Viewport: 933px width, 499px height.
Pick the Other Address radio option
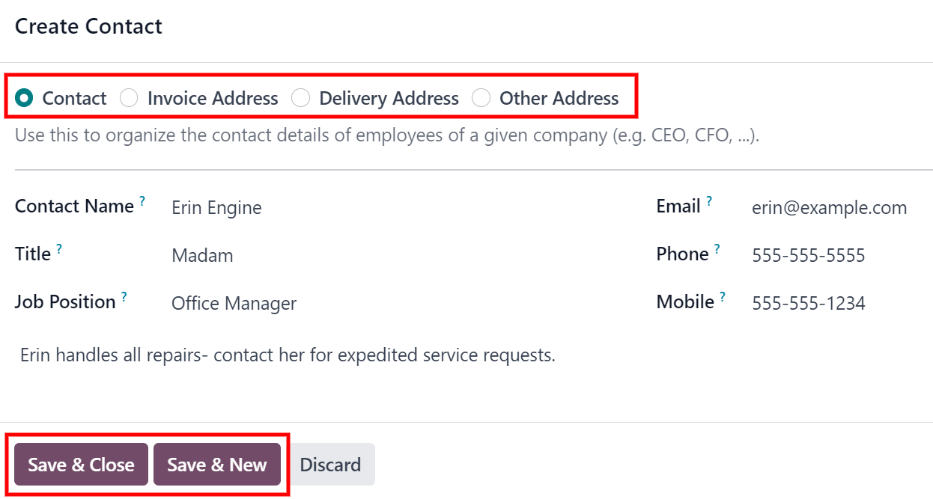481,98
